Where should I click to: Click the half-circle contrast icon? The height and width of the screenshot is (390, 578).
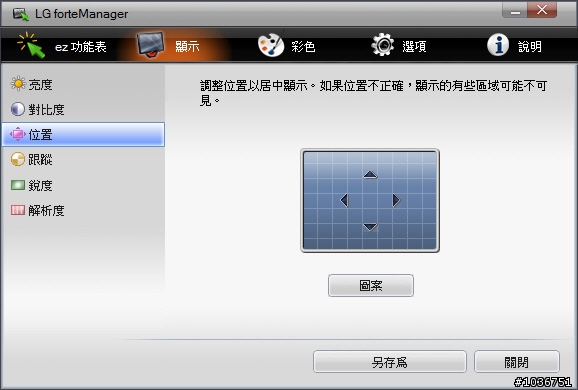[18, 109]
